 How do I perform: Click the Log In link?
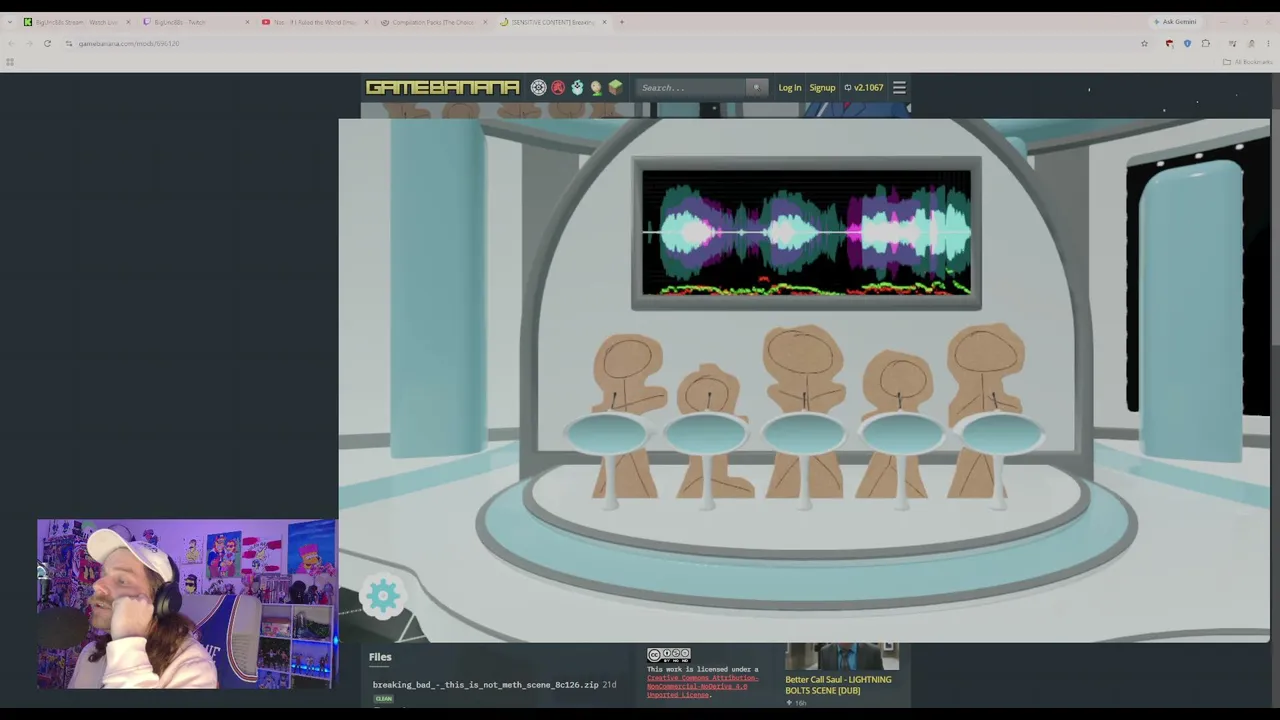pyautogui.click(x=790, y=88)
